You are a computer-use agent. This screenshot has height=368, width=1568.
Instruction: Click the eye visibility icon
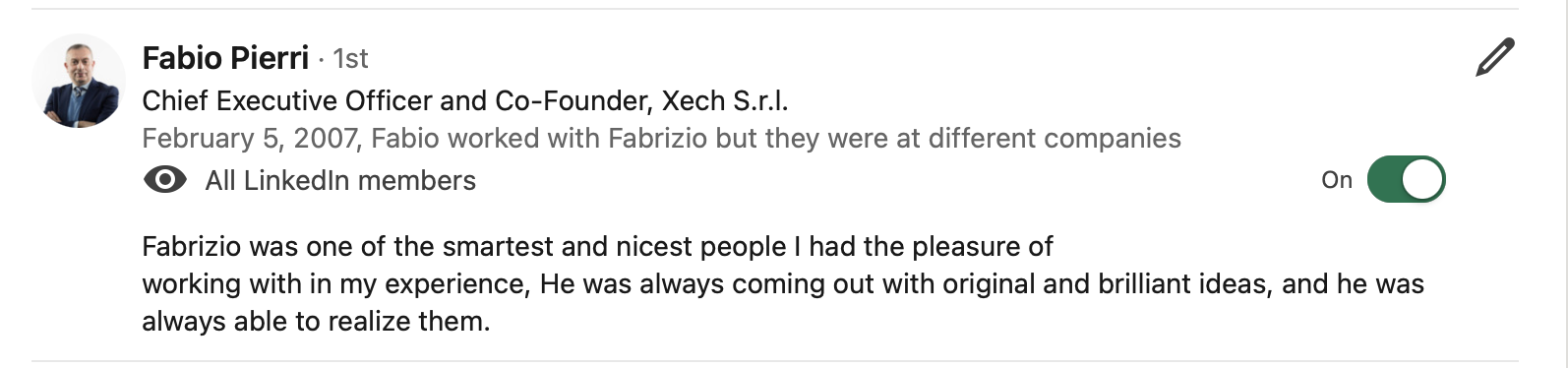(x=165, y=180)
